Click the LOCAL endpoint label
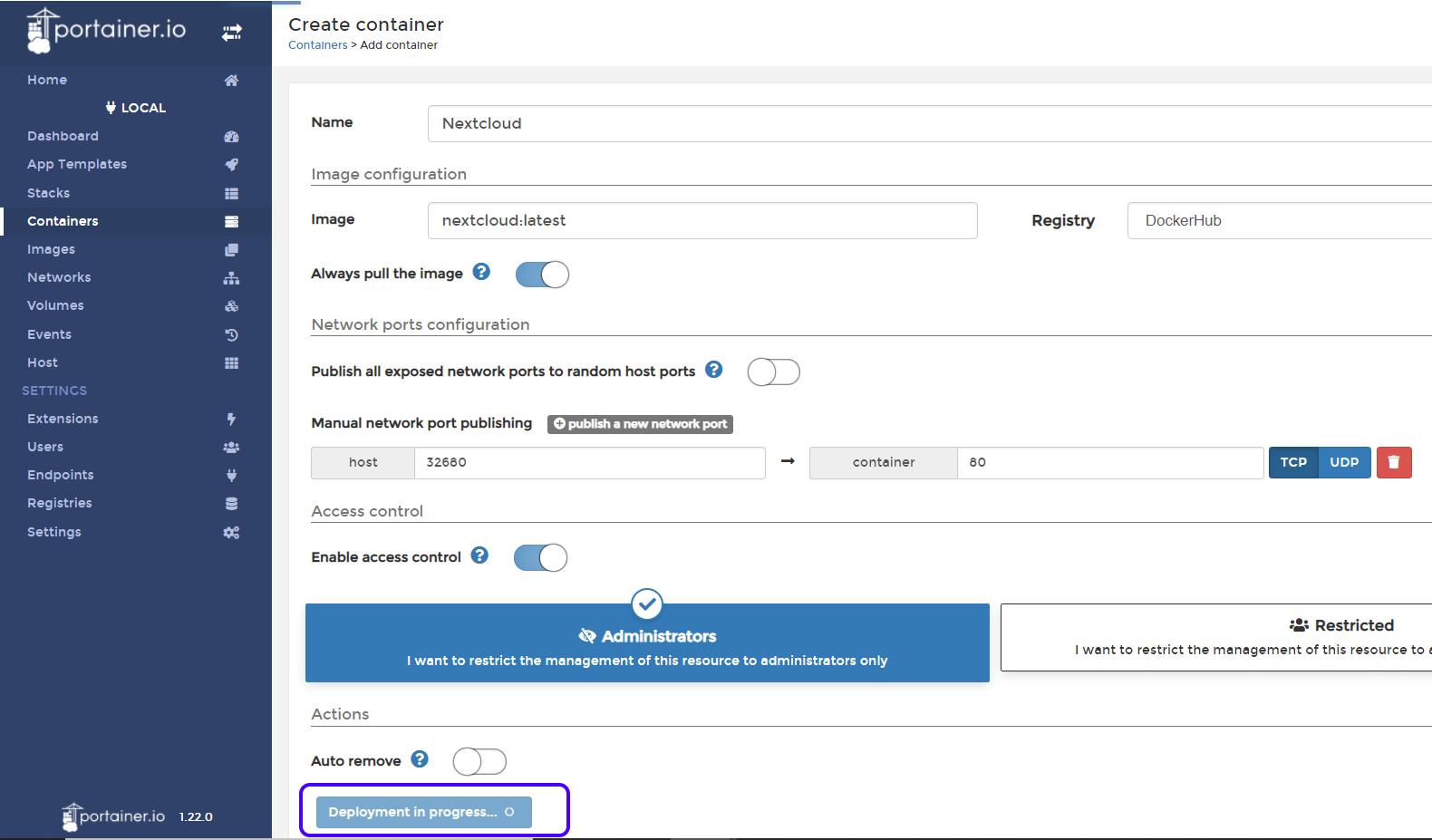Image resolution: width=1432 pixels, height=840 pixels. point(136,108)
